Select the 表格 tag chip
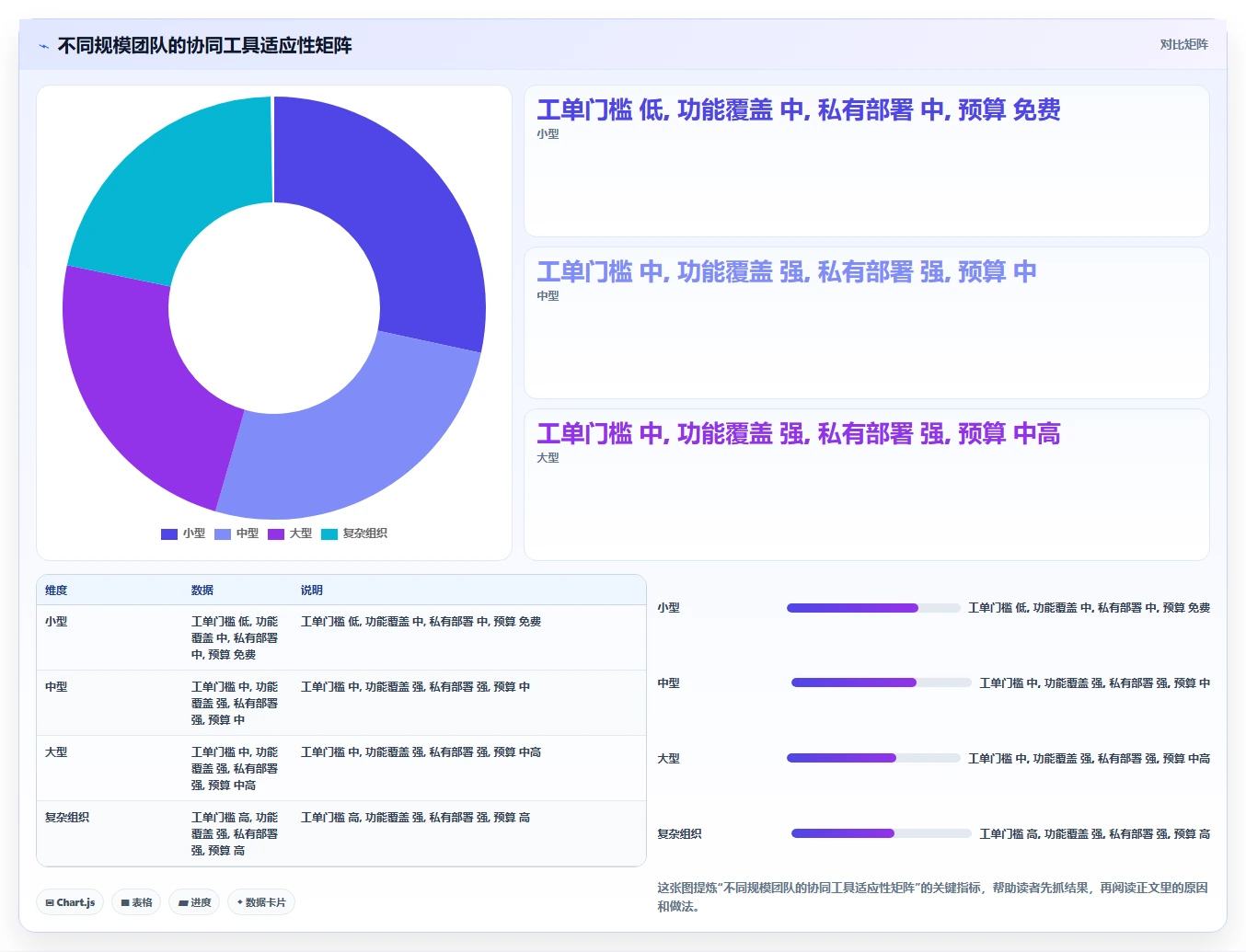Image resolution: width=1246 pixels, height=952 pixels. pyautogui.click(x=136, y=902)
